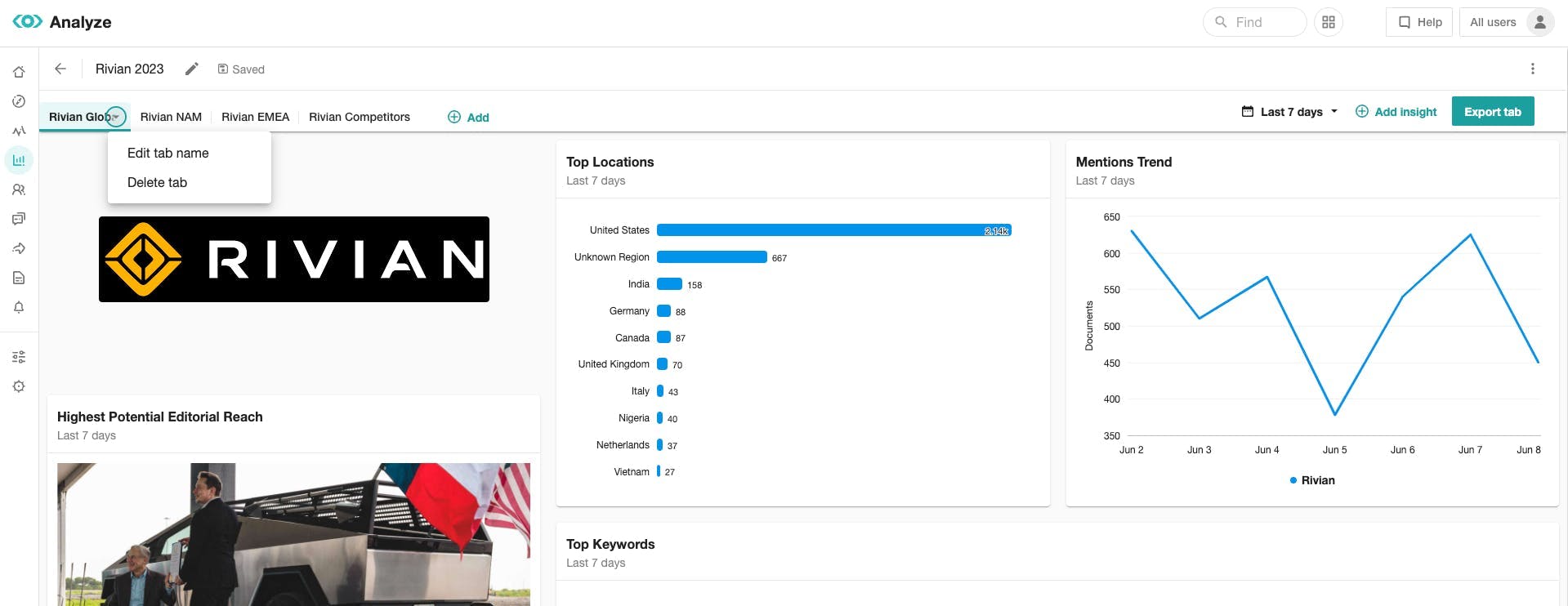This screenshot has width=1568, height=606.
Task: Open the conversations chat icon in sidebar
Action: pyautogui.click(x=19, y=219)
